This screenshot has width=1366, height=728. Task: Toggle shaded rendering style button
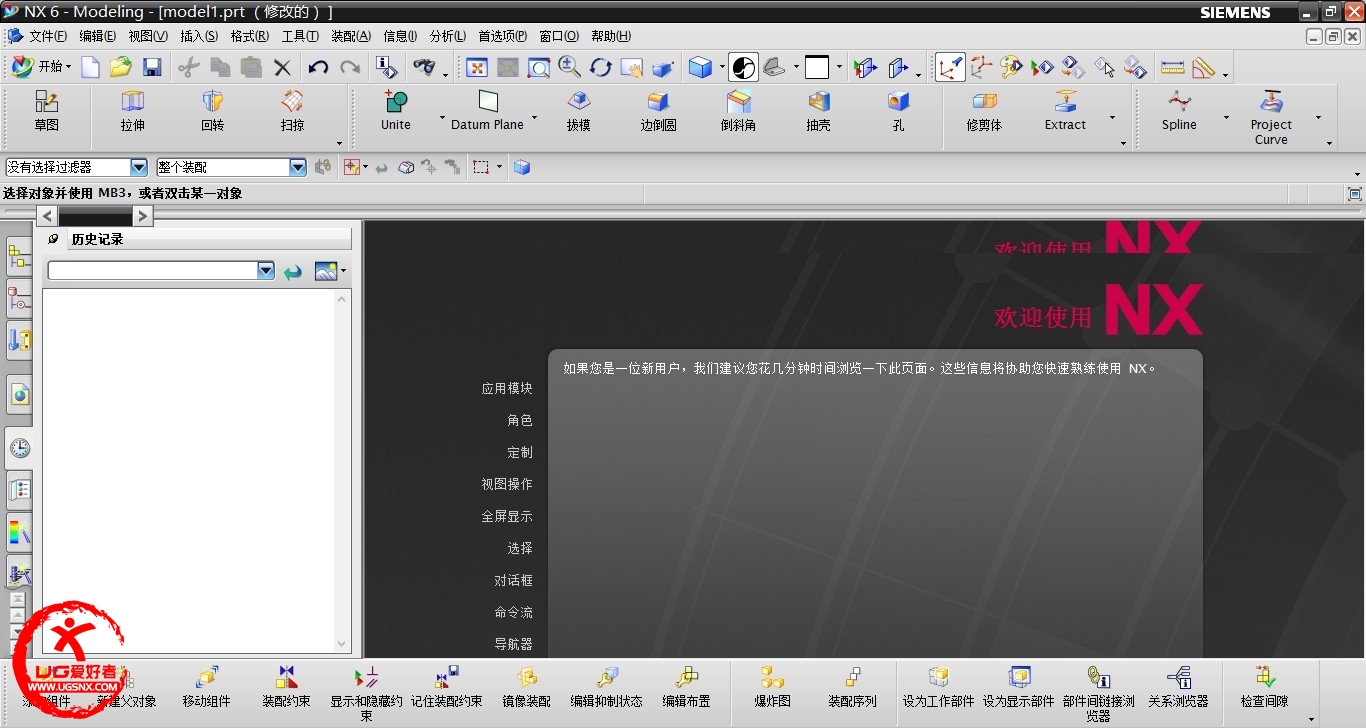click(x=743, y=67)
